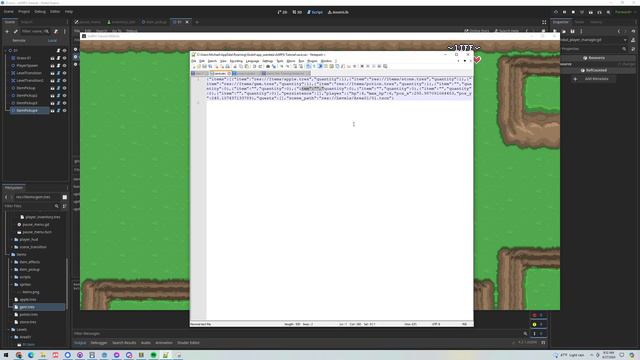Toggle visibility of ItemPickup2 node

coord(64,96)
